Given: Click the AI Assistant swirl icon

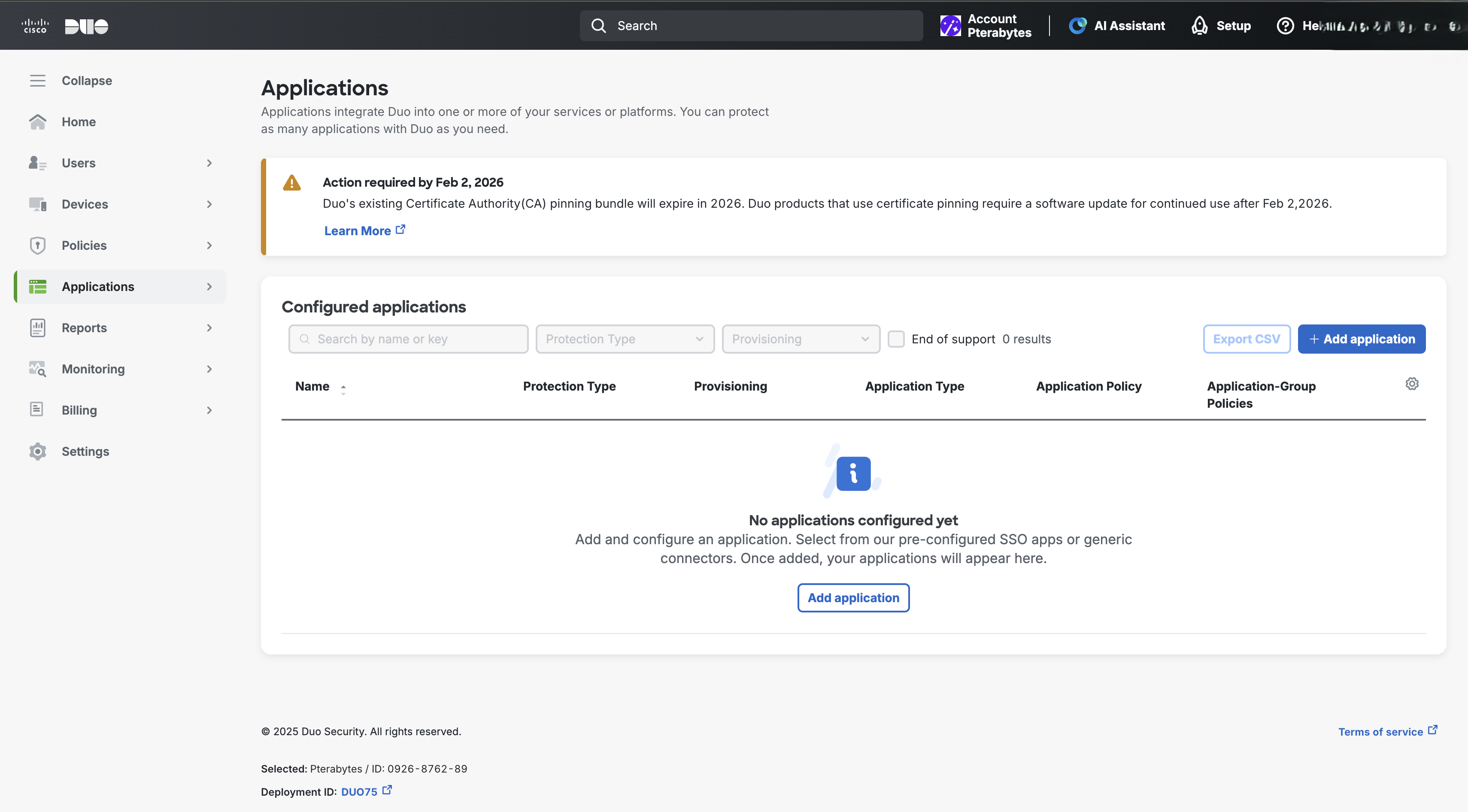Looking at the screenshot, I should tap(1078, 26).
